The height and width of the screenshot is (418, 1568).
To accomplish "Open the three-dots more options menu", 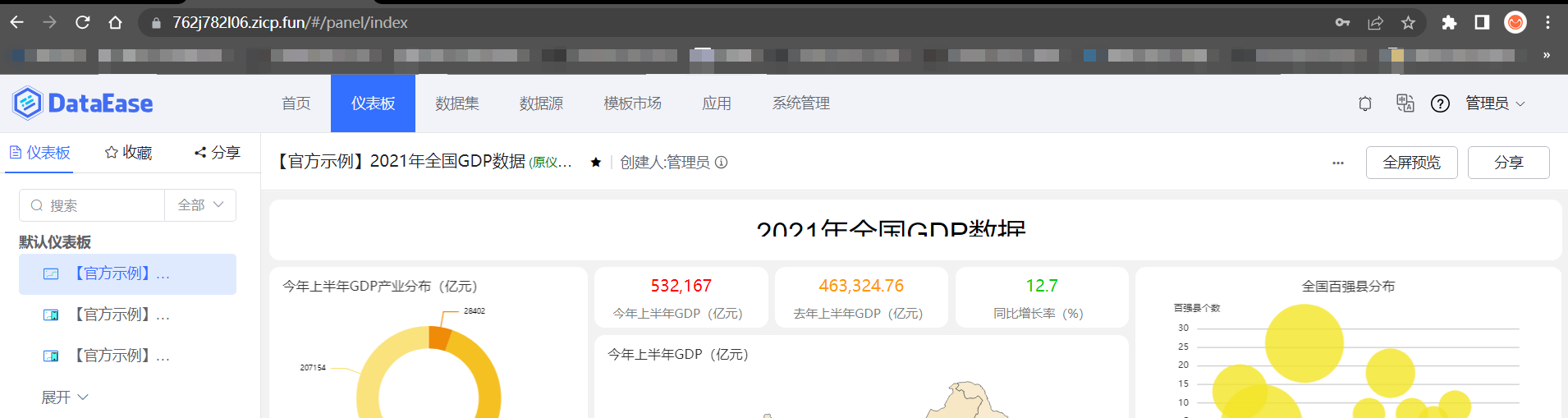I will pyautogui.click(x=1338, y=163).
